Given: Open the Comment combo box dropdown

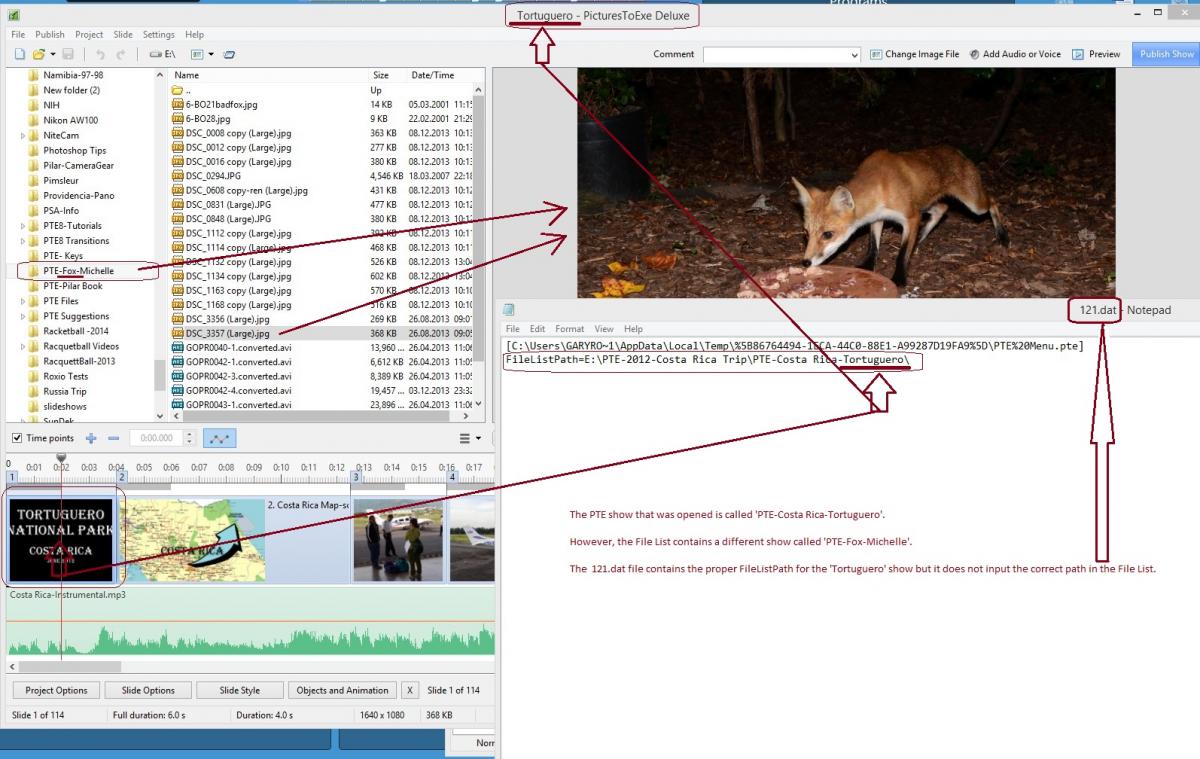Looking at the screenshot, I should (854, 55).
